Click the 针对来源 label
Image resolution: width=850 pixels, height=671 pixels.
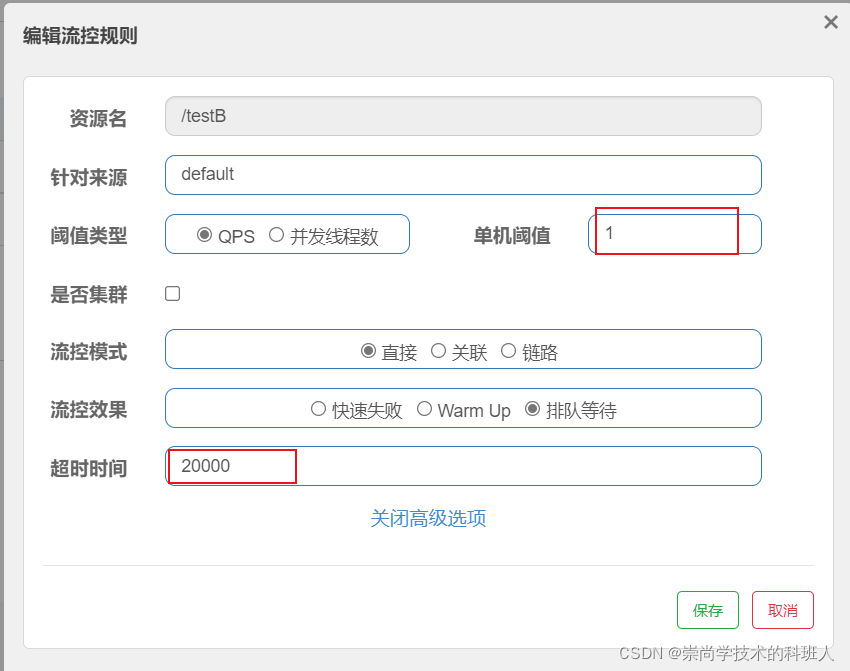click(89, 177)
